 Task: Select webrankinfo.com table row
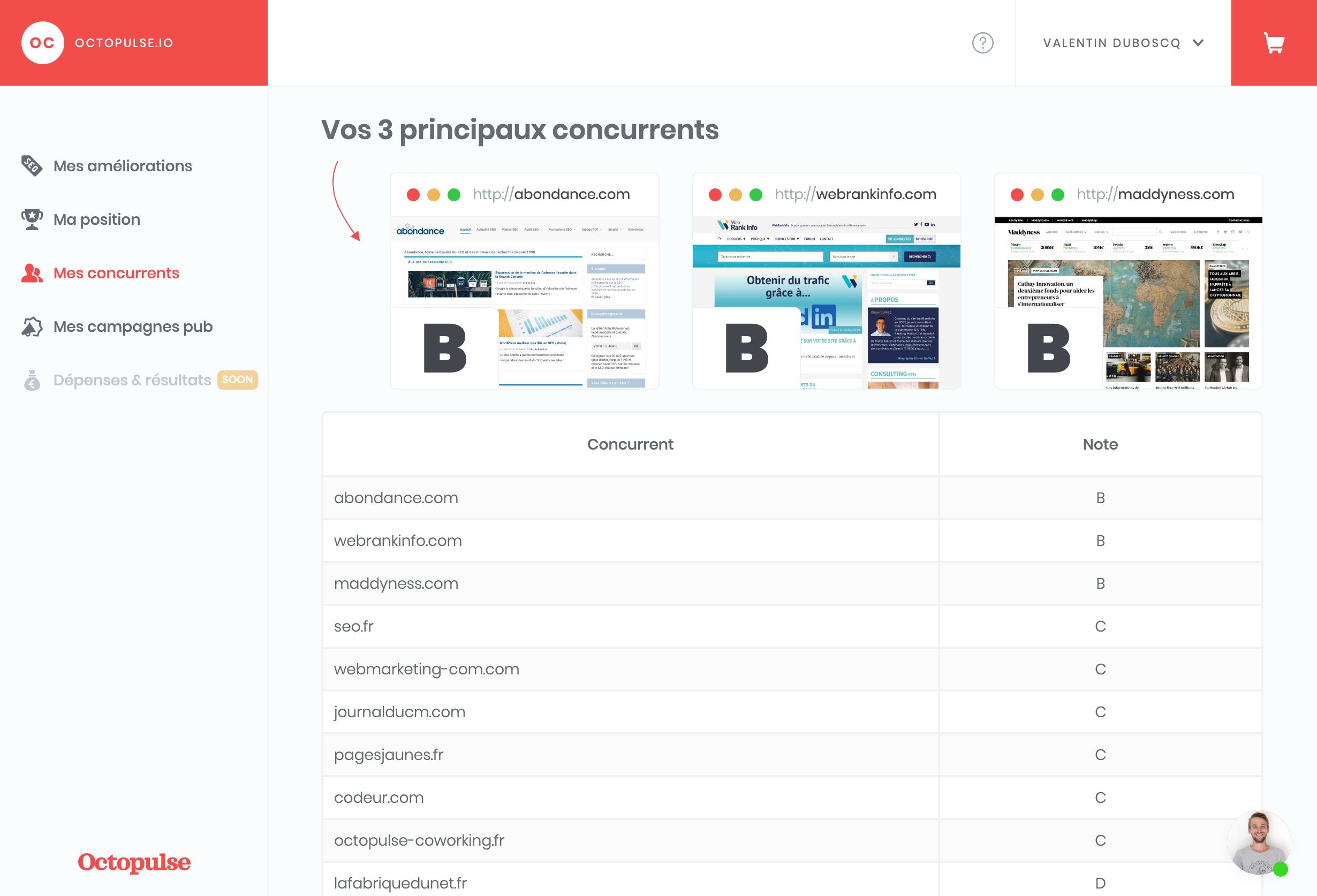(792, 541)
